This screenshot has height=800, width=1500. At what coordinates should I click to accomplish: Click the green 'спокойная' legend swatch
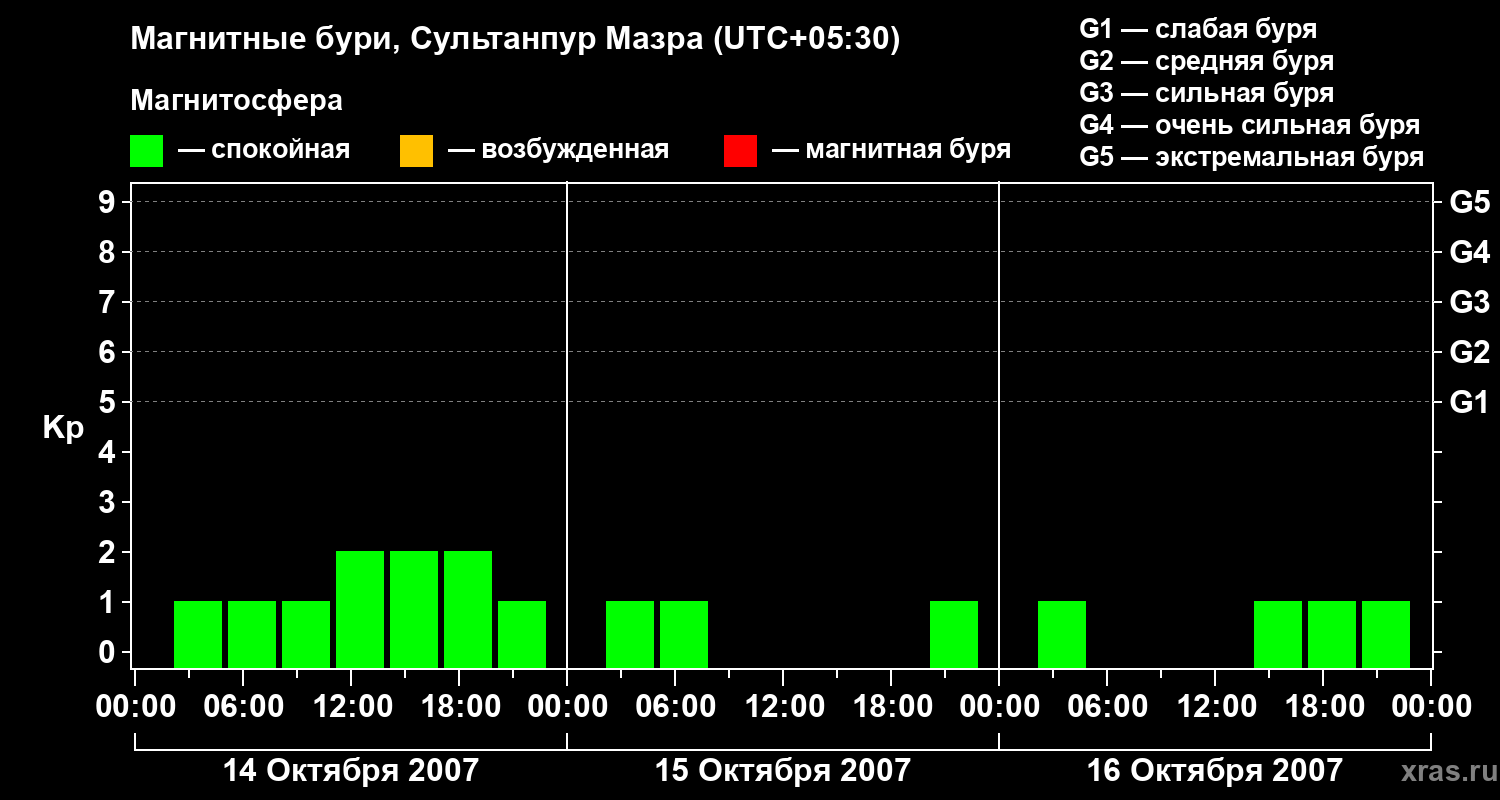click(146, 151)
